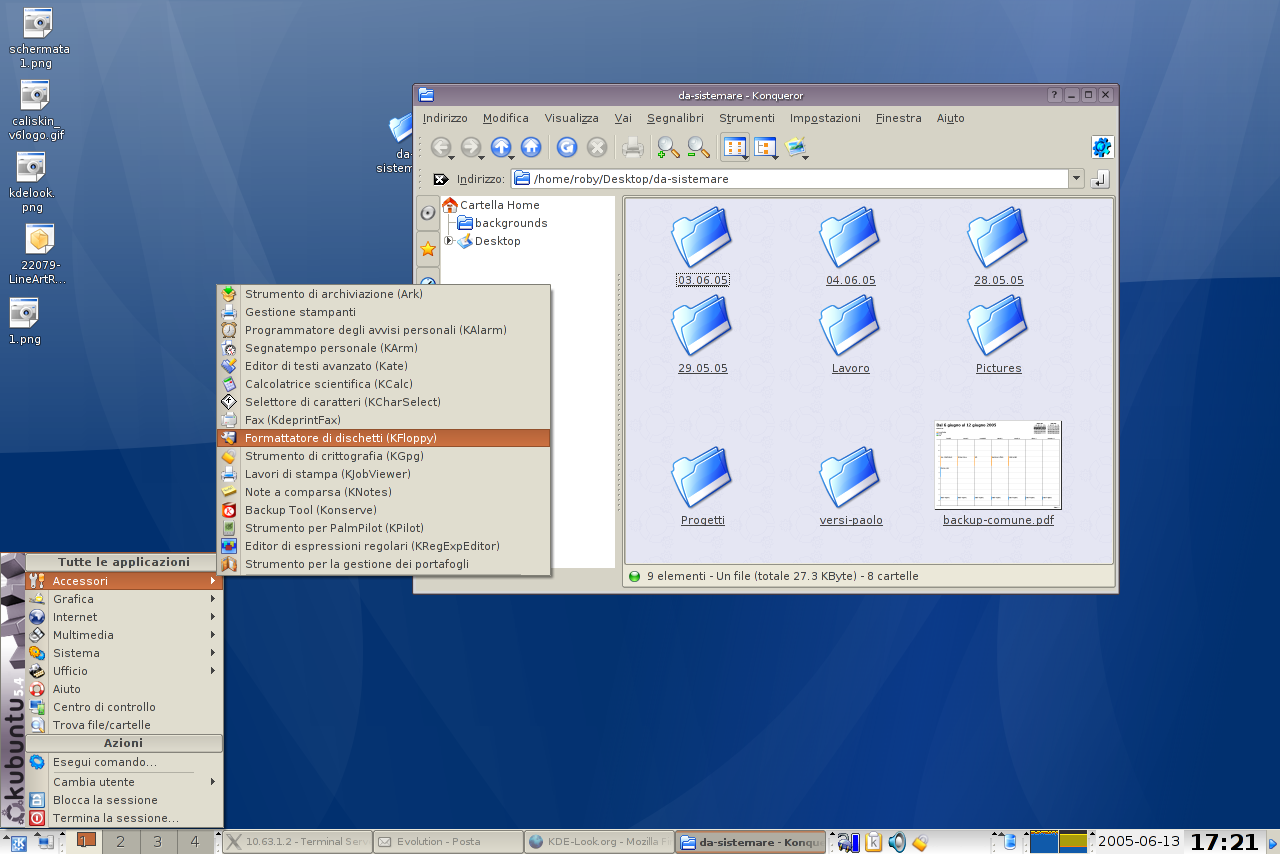Launch Strumento di archiviazione (Ark)
The width and height of the screenshot is (1280, 854).
(383, 294)
